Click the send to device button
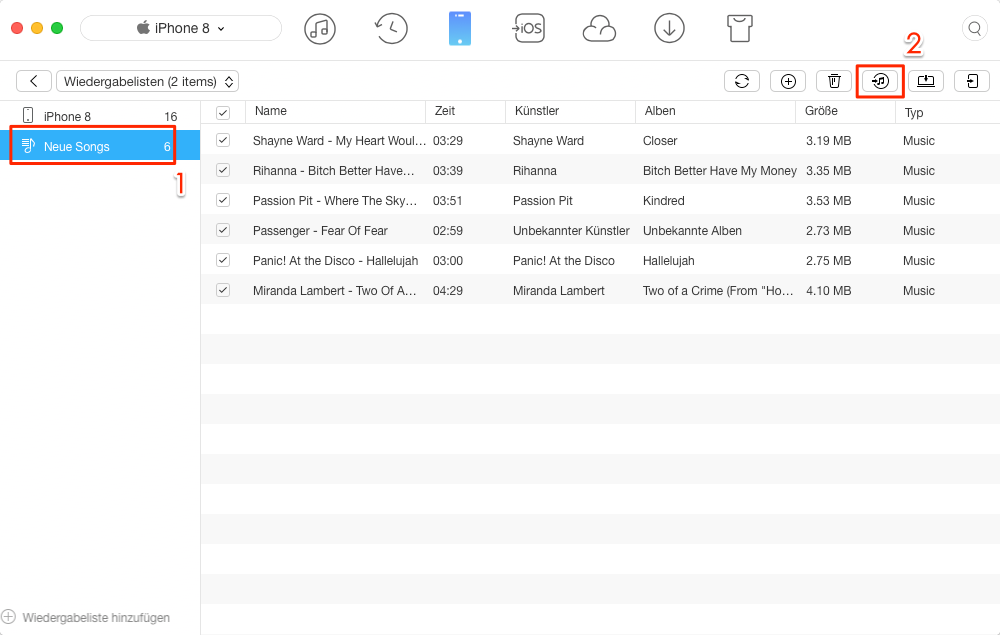The image size is (1000, 635). (x=972, y=81)
